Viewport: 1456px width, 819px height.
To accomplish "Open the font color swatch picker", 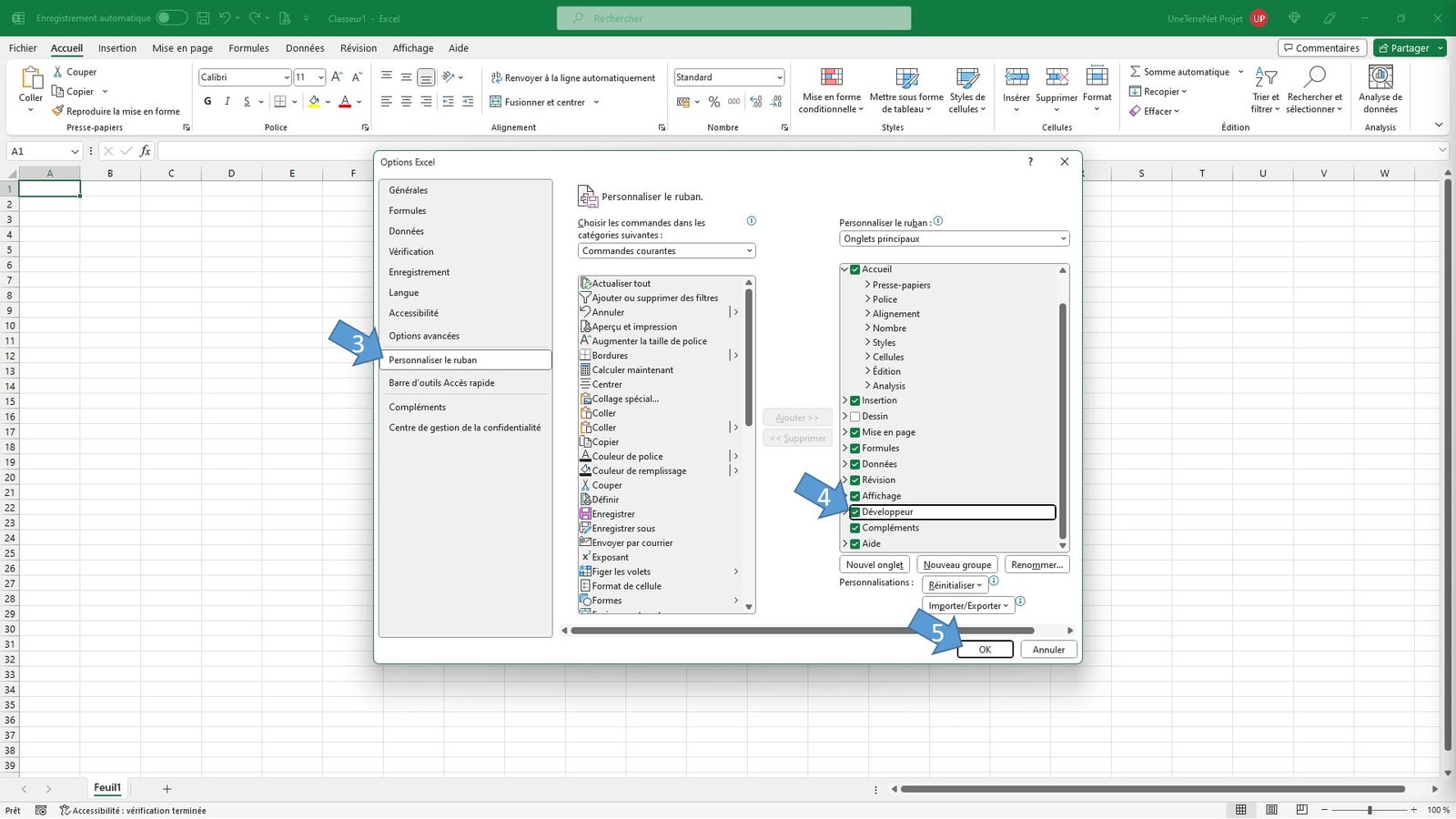I will [x=357, y=101].
